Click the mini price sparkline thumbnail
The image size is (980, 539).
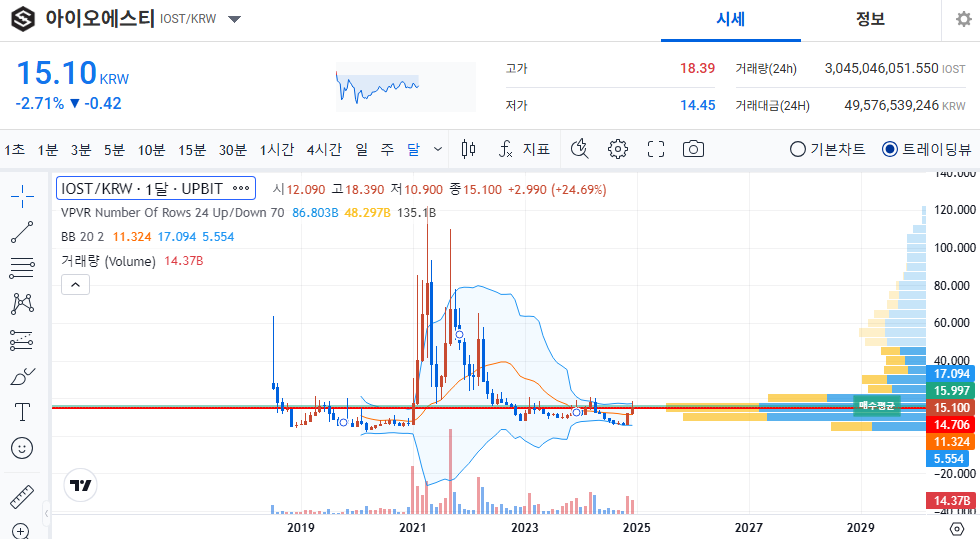[406, 87]
